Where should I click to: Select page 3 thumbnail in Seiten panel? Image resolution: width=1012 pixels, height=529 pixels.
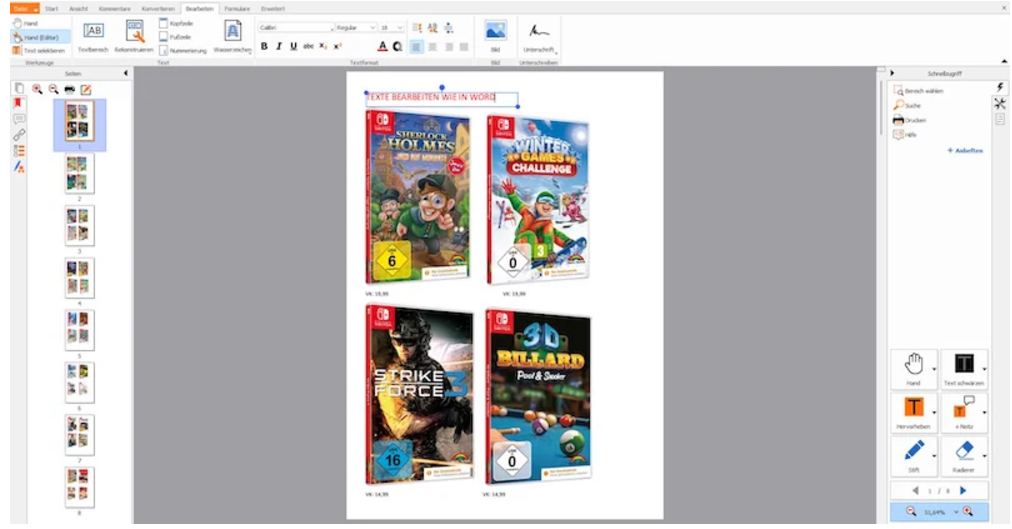79,225
